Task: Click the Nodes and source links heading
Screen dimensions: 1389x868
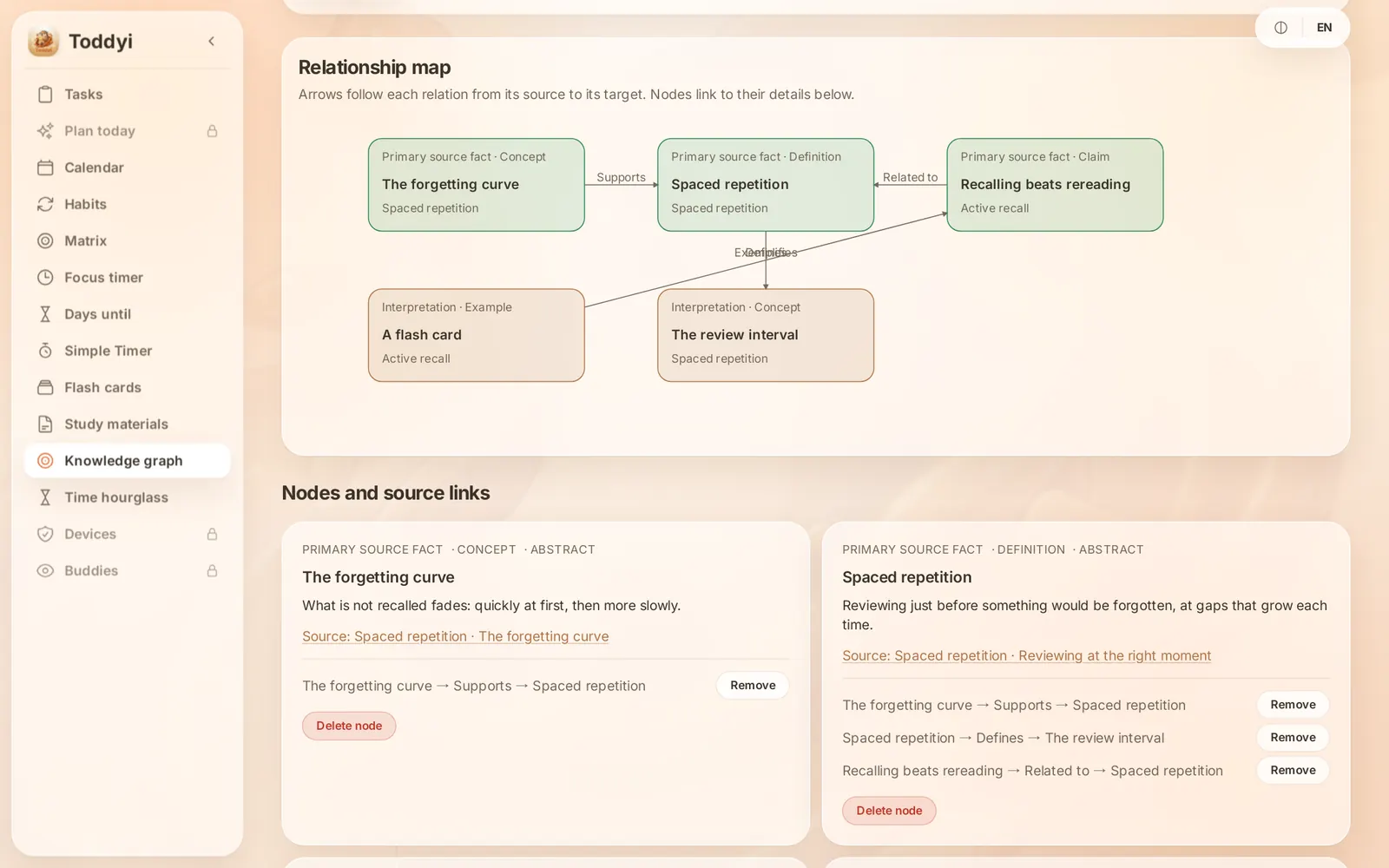Action: pos(385,493)
